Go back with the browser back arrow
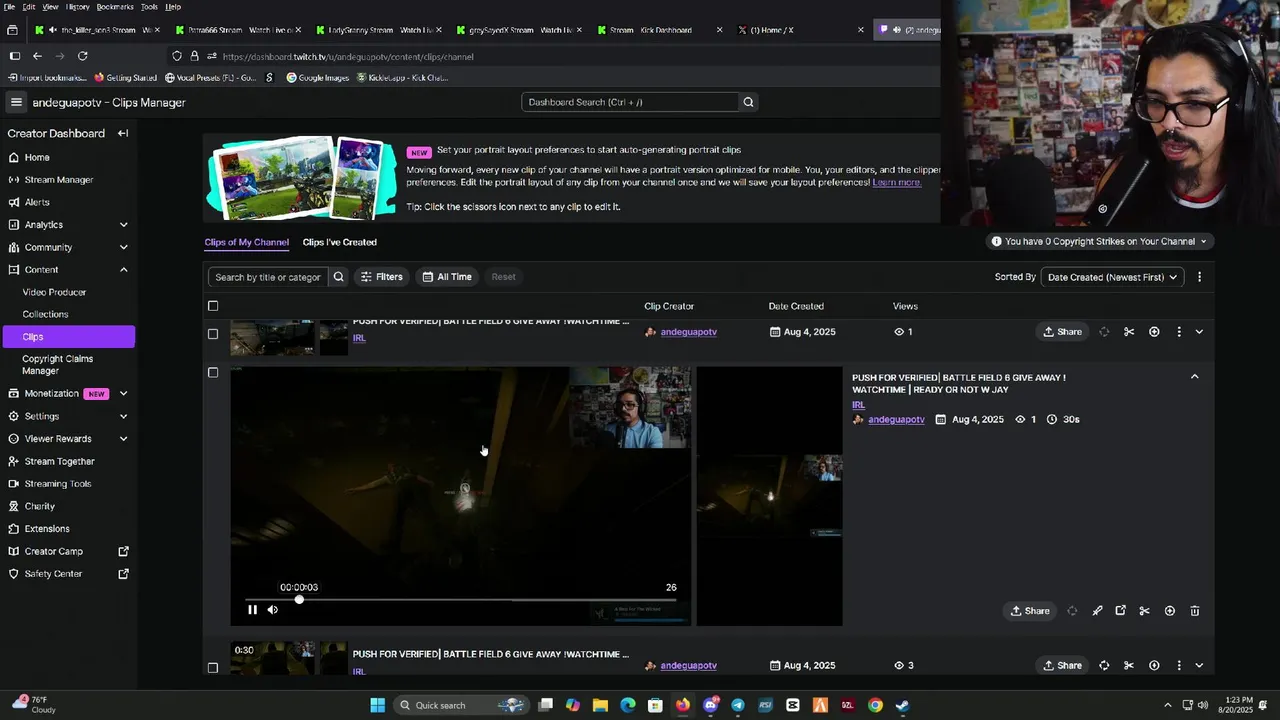Screen dimensions: 1280x720 (x=37, y=56)
